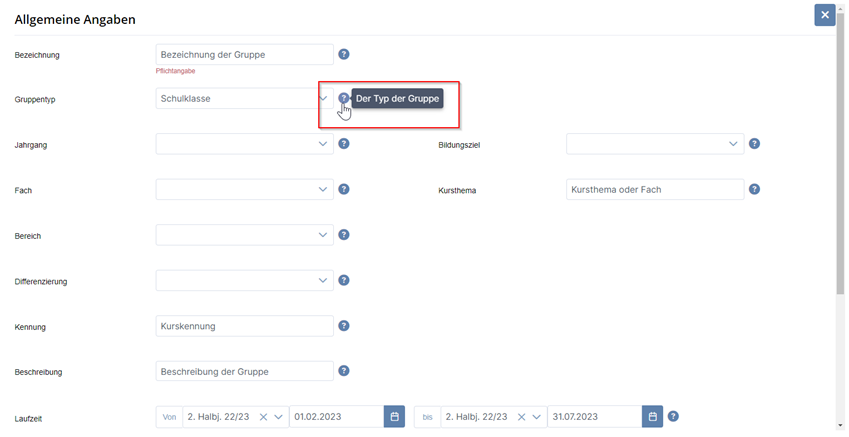Clear the Von semester selection with X
The image size is (849, 437).
click(263, 417)
